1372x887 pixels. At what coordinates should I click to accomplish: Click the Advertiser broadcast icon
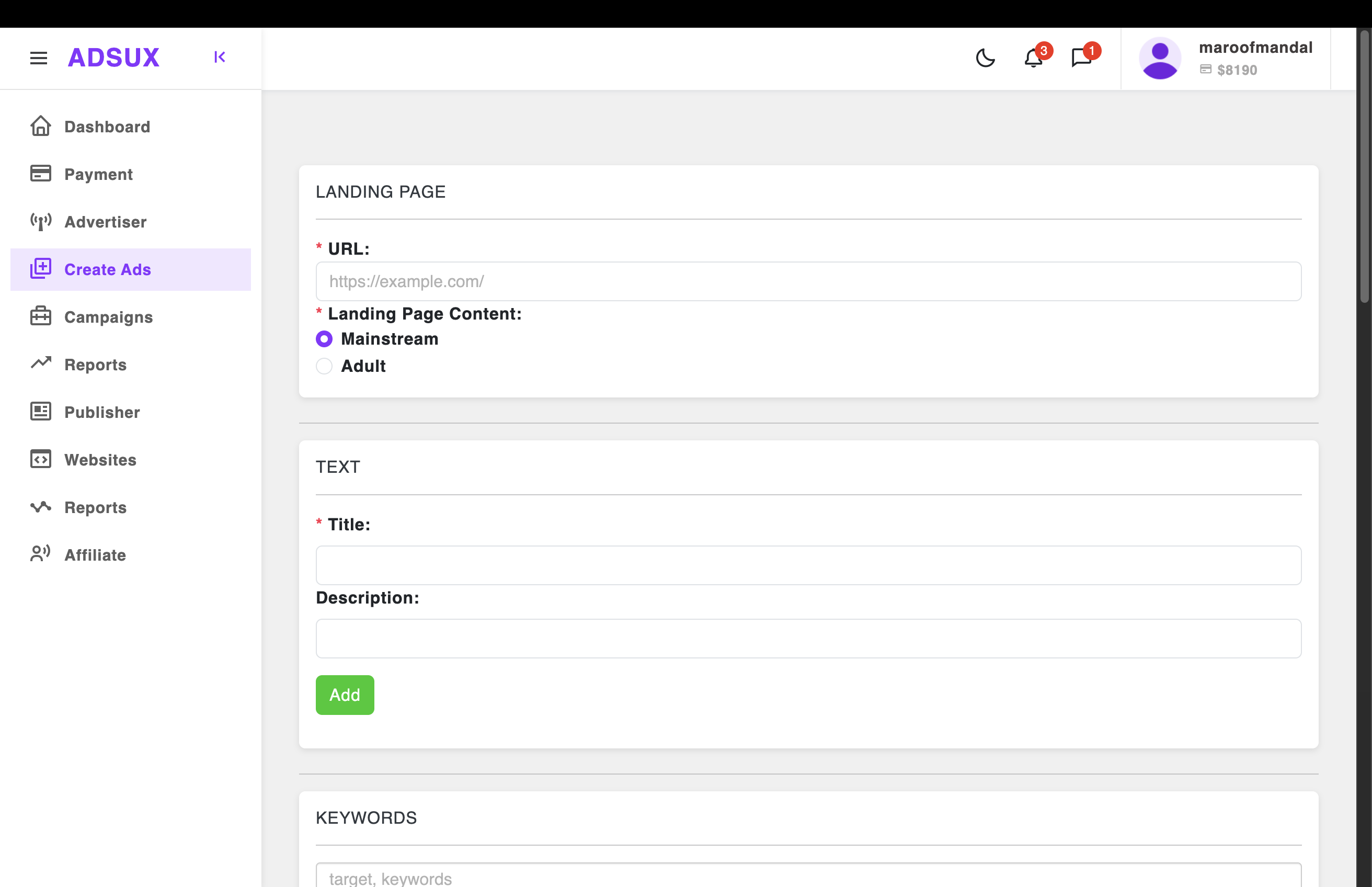tap(41, 221)
